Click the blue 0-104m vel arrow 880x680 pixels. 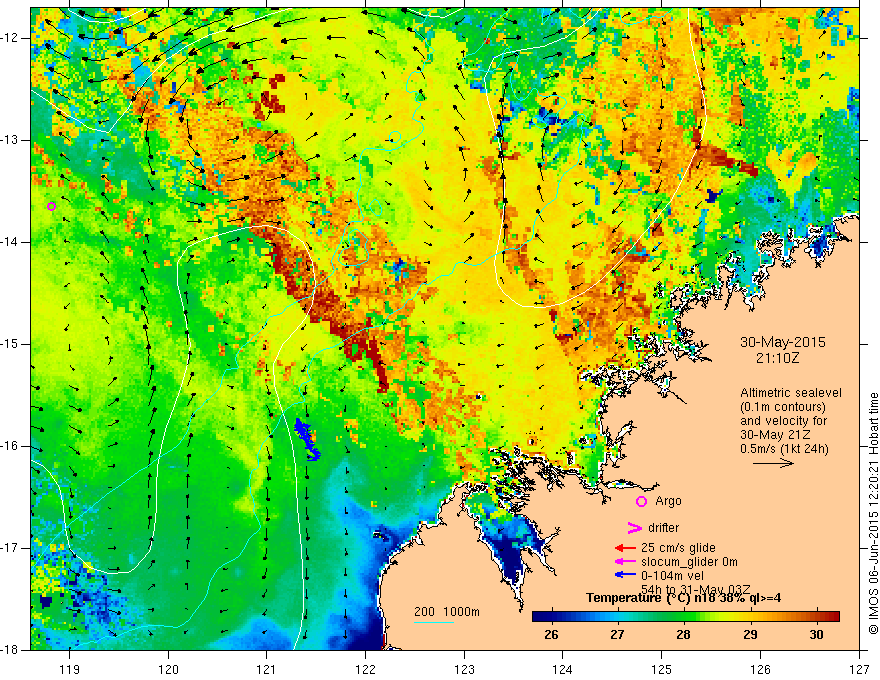625,575
